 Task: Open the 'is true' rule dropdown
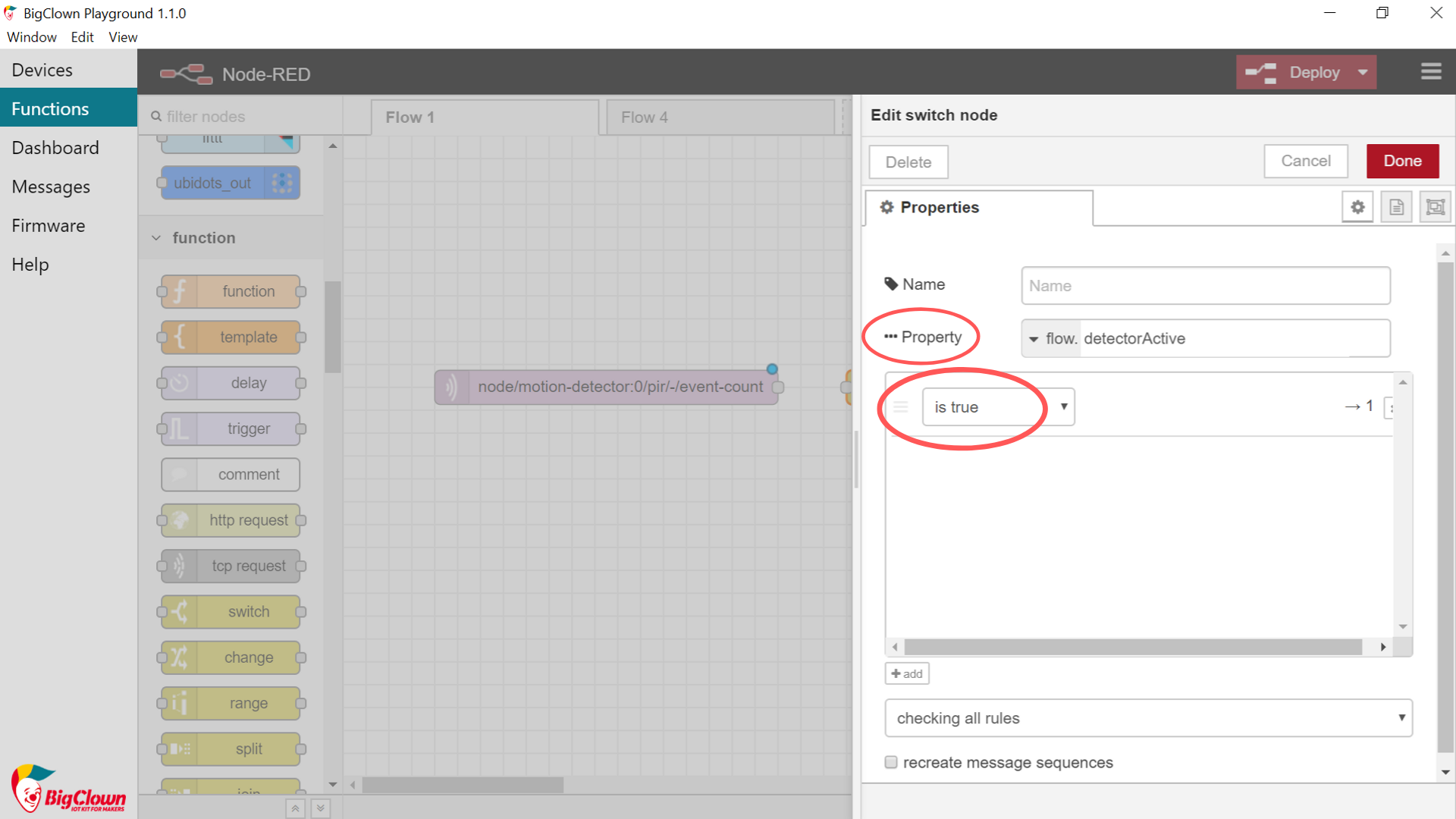click(998, 407)
